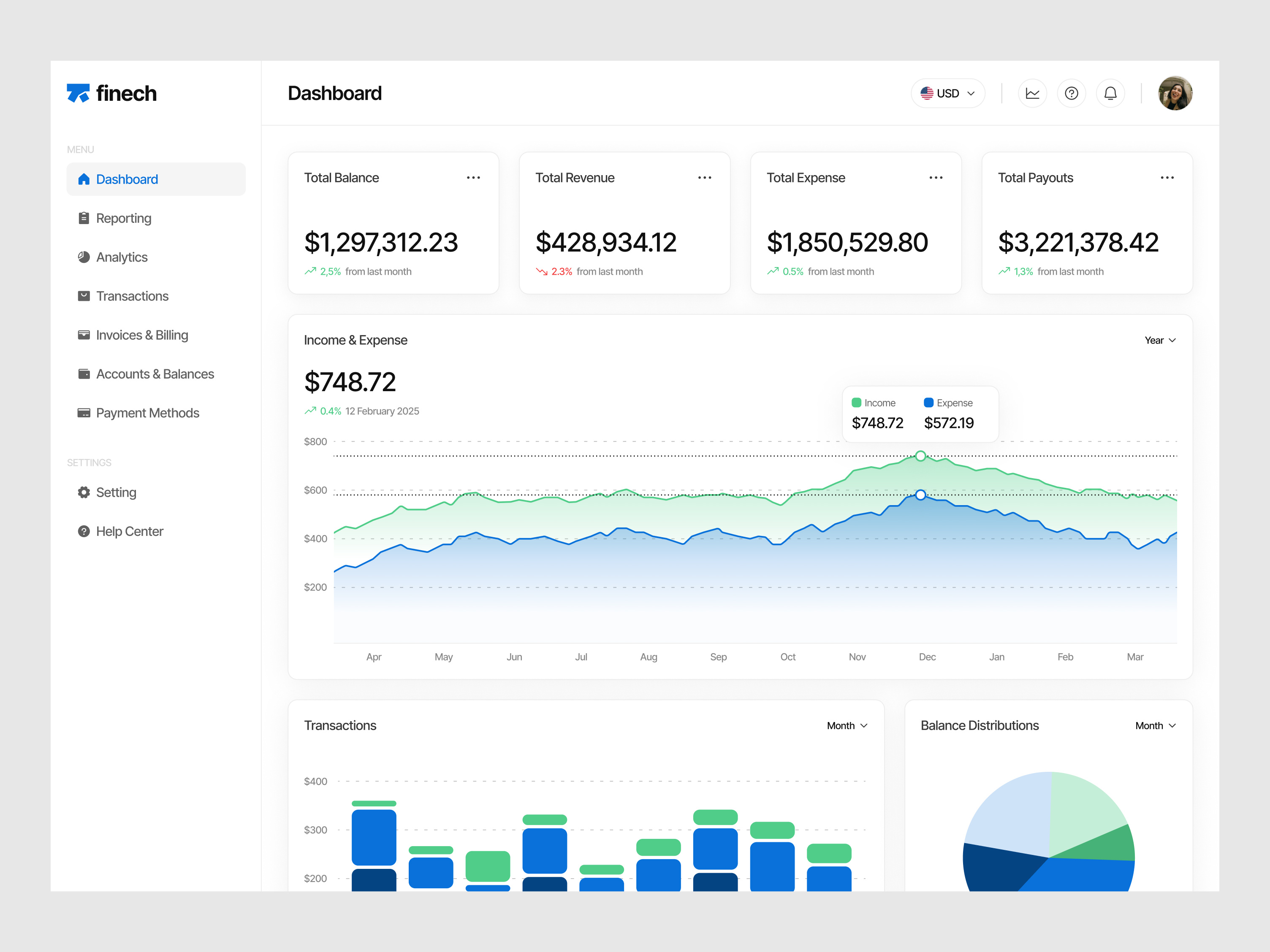1270x952 pixels.
Task: Open Month dropdown in Balance Distributions
Action: pyautogui.click(x=1155, y=726)
